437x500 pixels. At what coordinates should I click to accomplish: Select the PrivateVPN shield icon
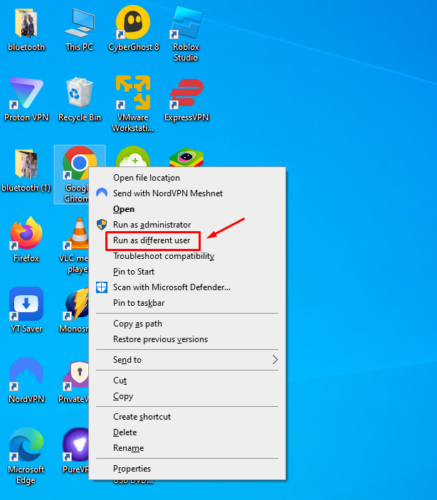click(76, 375)
